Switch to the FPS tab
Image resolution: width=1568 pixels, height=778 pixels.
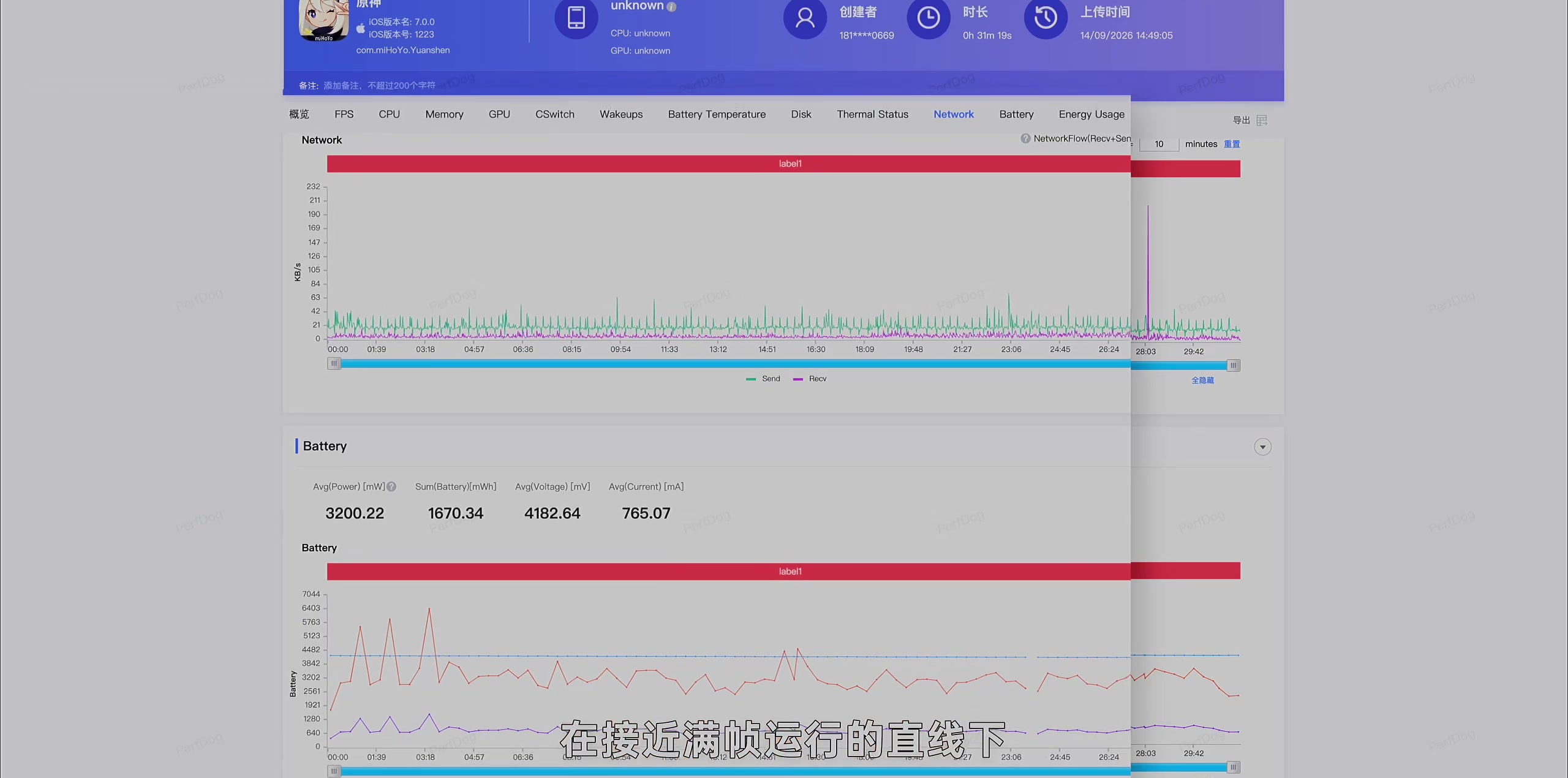(344, 114)
